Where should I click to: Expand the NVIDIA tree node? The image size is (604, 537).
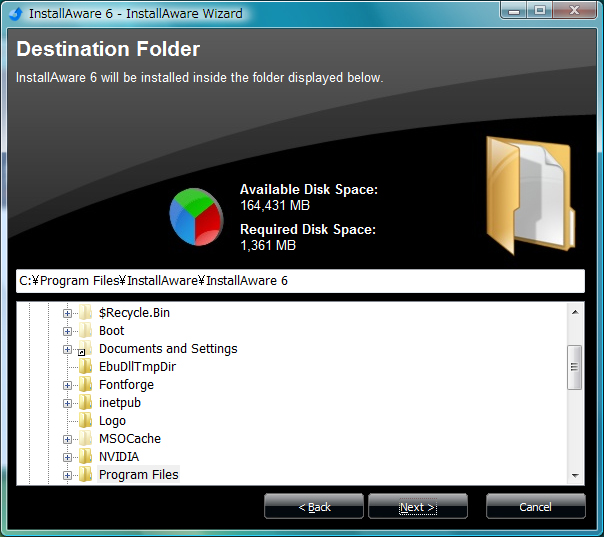pos(67,457)
